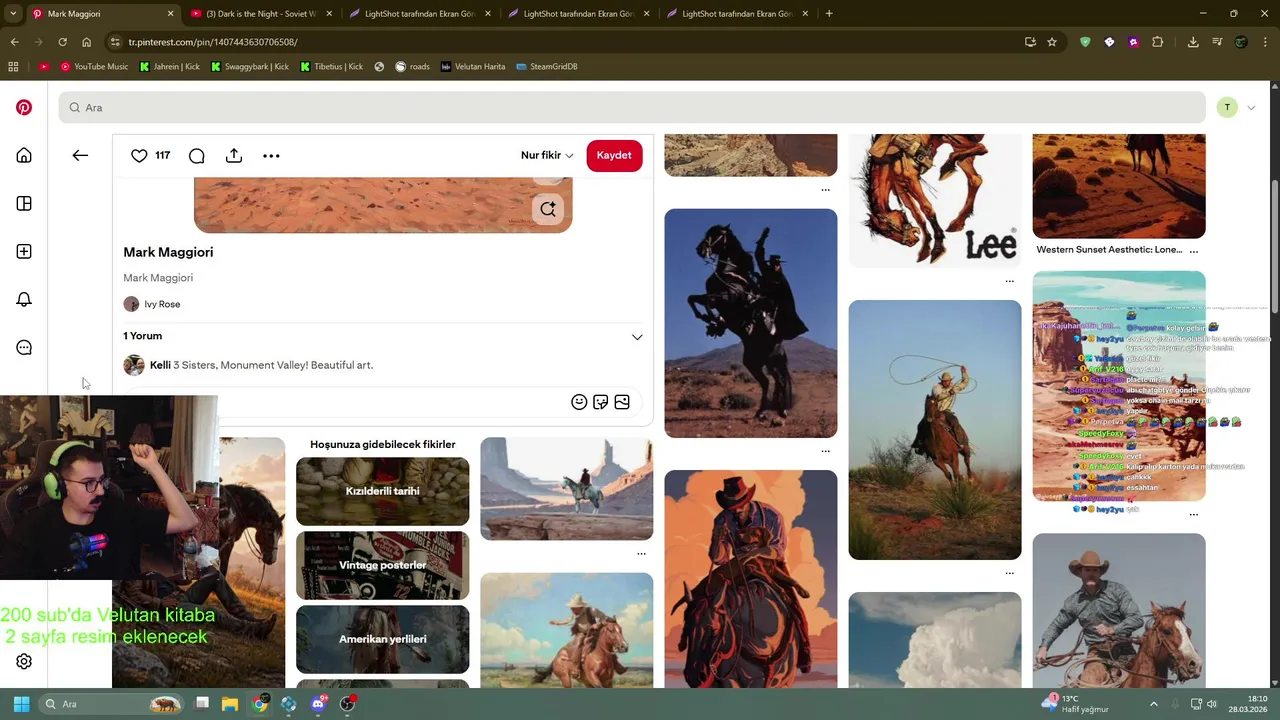The height and width of the screenshot is (720, 1280).
Task: Click the red Kaydet button
Action: point(614,155)
